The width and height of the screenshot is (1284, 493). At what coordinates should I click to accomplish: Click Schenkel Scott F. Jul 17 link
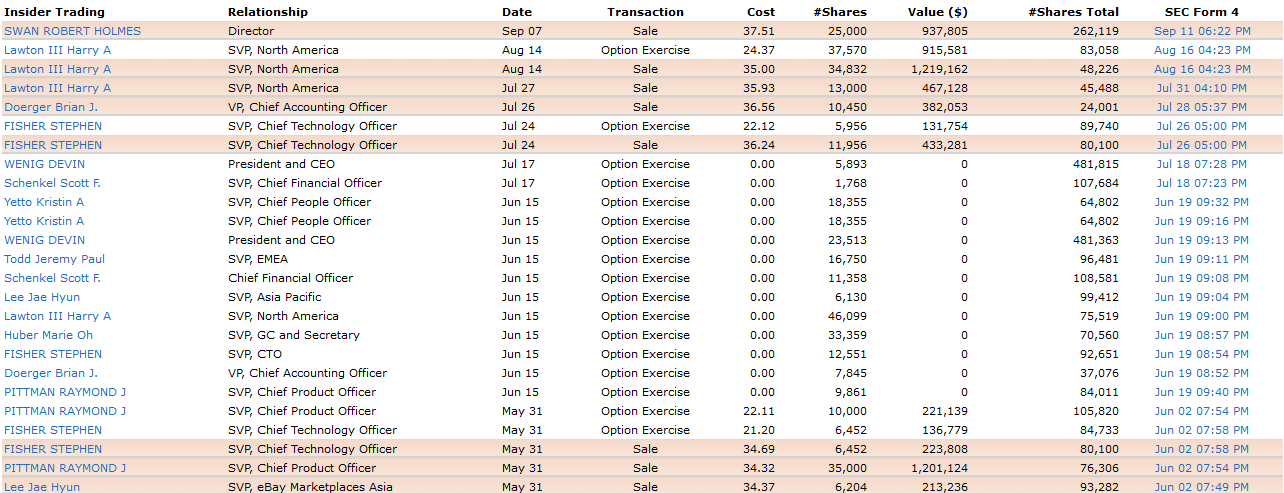[52, 183]
